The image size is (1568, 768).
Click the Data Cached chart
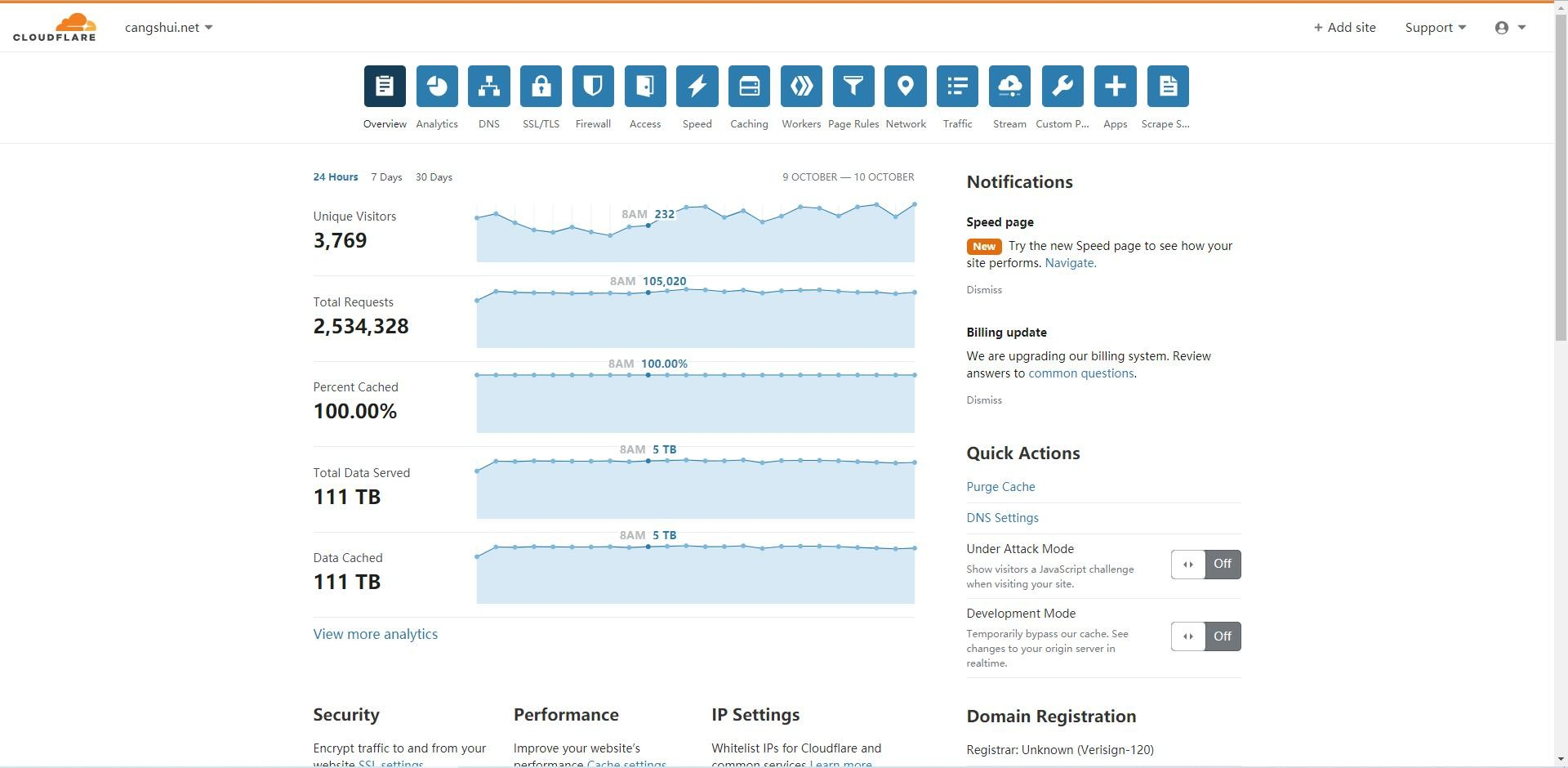pyautogui.click(x=696, y=574)
